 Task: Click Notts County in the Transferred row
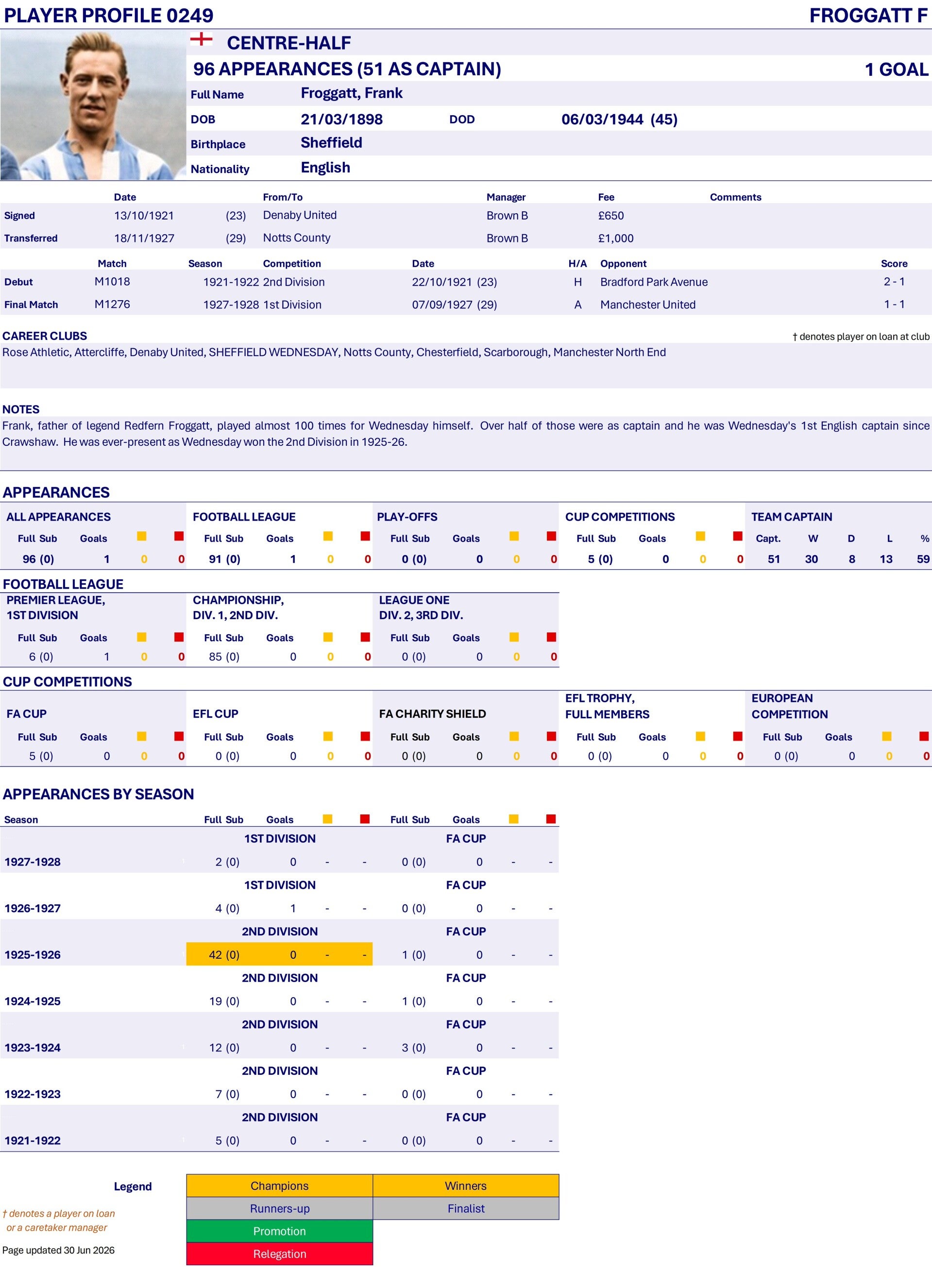tap(296, 238)
